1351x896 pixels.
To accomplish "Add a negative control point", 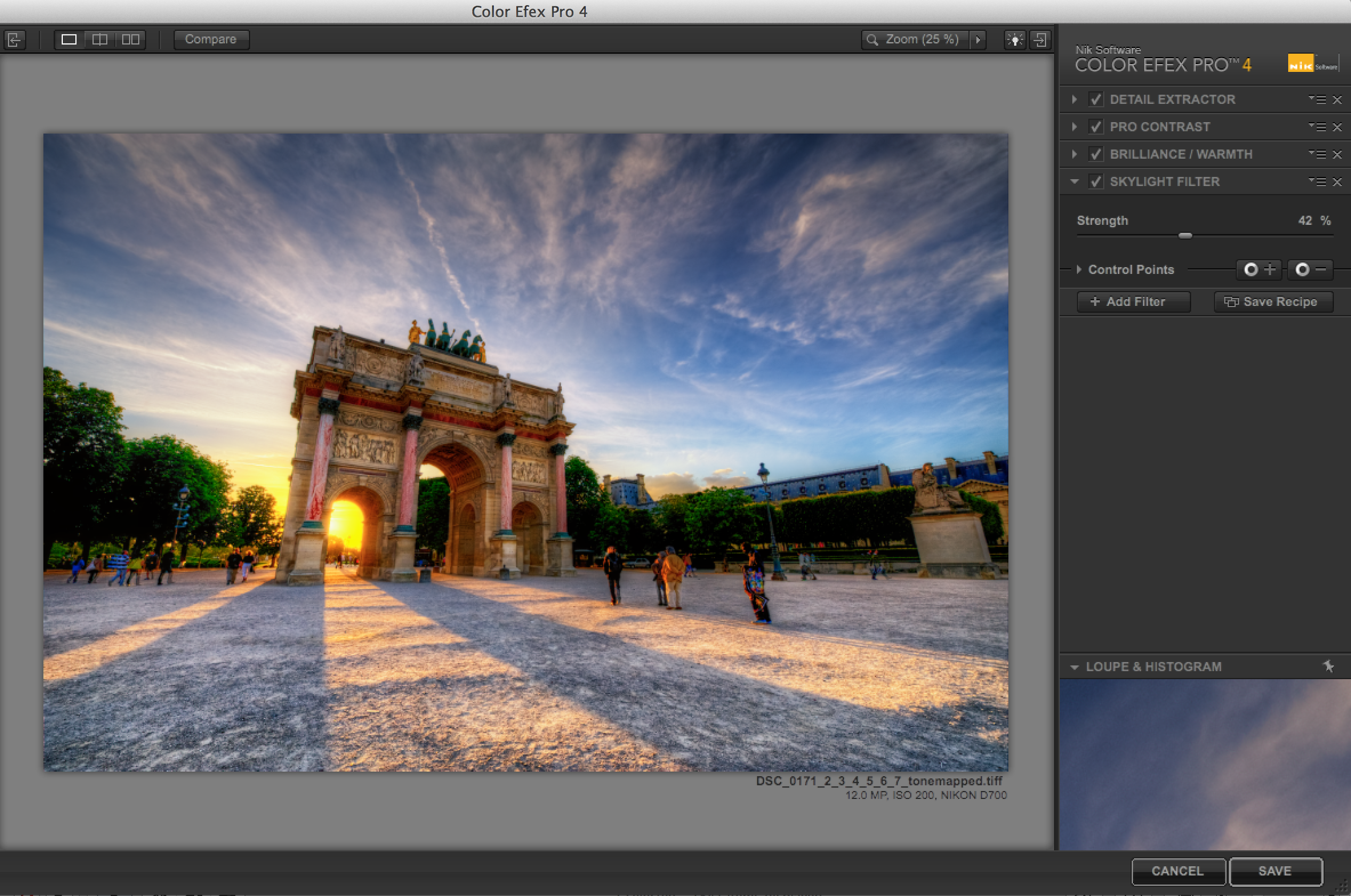I will 1310,270.
